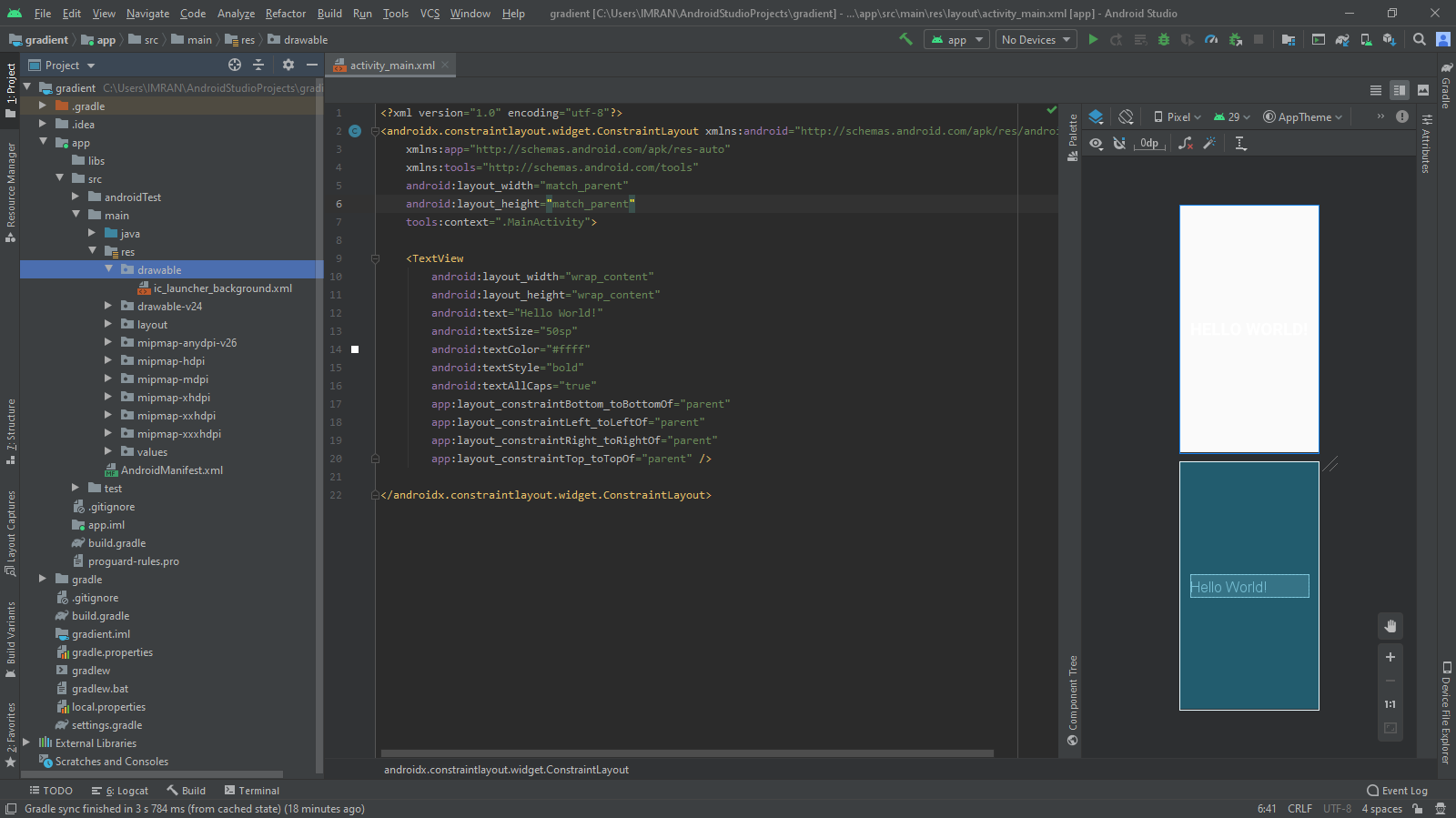This screenshot has width=1456, height=818.
Task: Switch editor to Design-only view
Action: coord(1423,90)
